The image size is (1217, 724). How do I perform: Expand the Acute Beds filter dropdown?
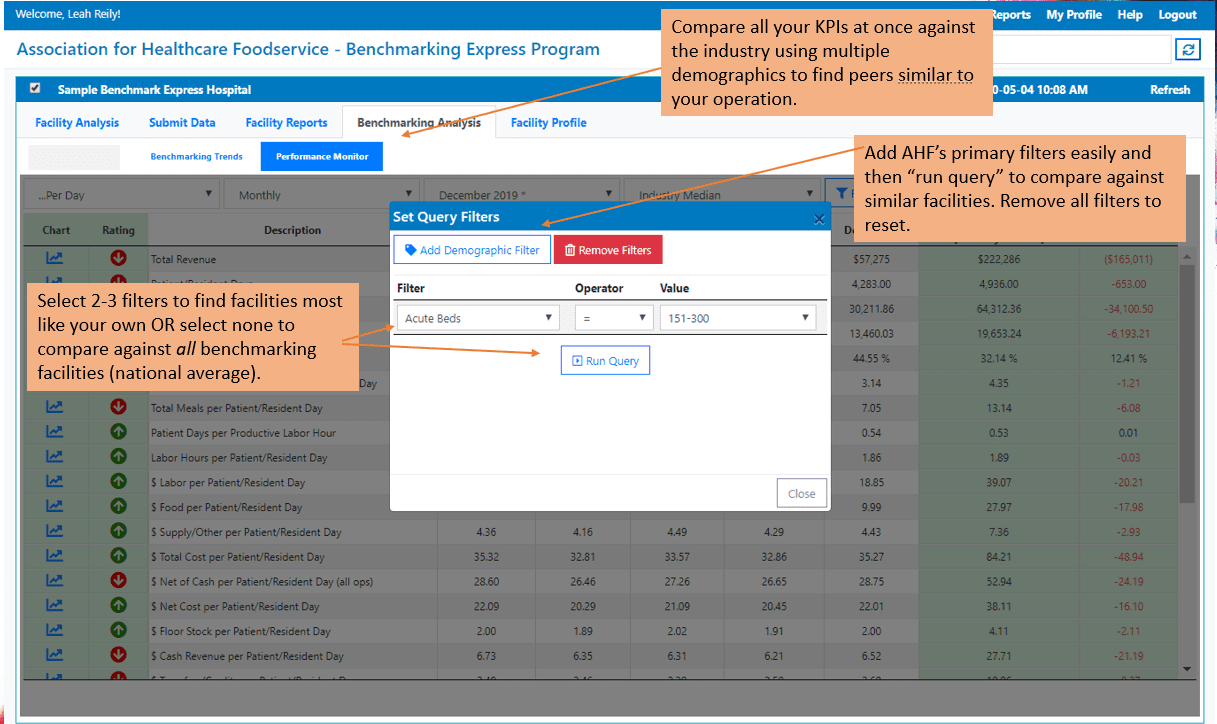(477, 318)
